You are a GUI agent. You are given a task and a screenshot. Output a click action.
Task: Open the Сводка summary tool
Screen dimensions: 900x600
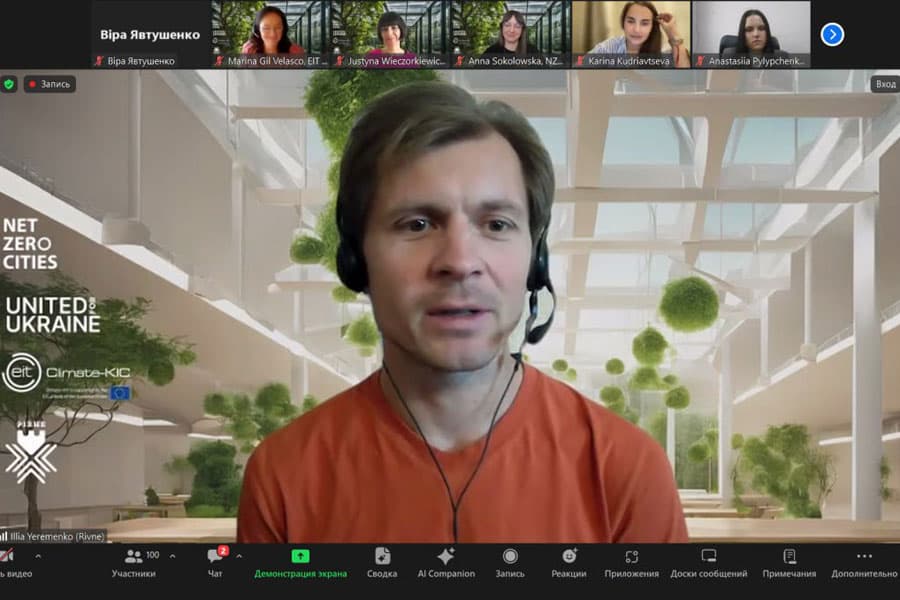point(382,563)
